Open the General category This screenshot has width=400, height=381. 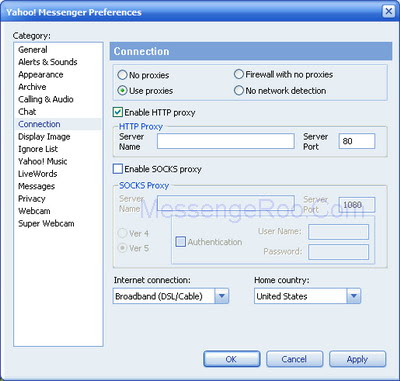(x=33, y=50)
